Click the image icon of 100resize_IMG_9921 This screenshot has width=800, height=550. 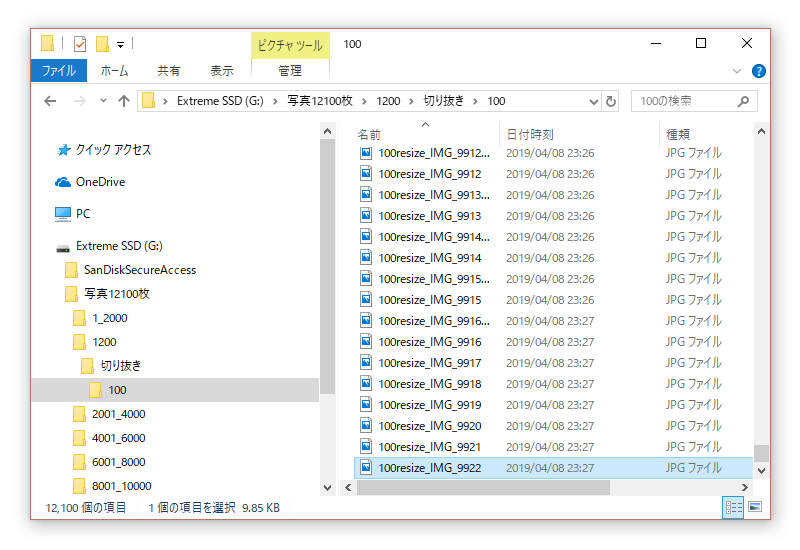pos(366,446)
